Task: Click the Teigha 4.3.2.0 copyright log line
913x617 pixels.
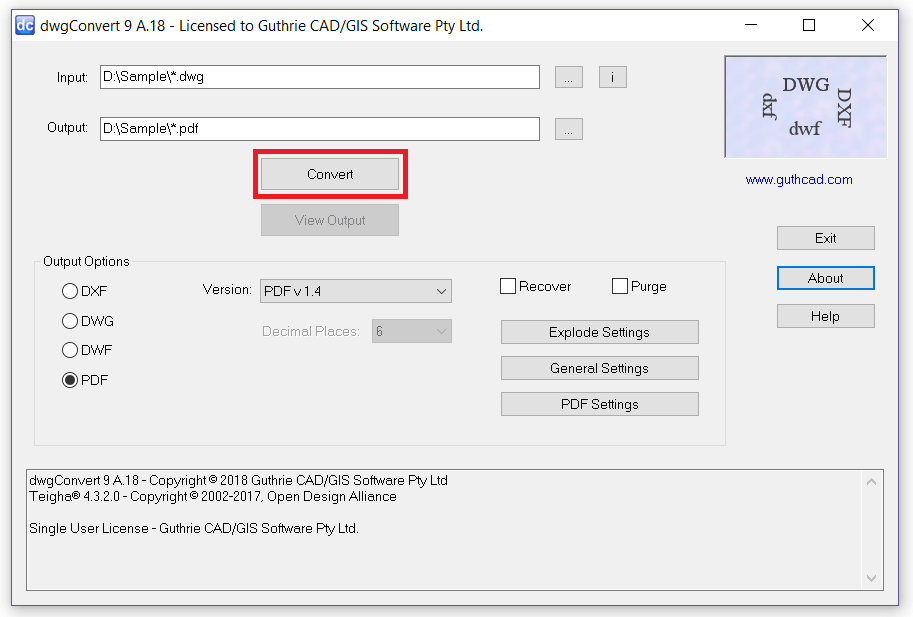Action: pos(213,497)
